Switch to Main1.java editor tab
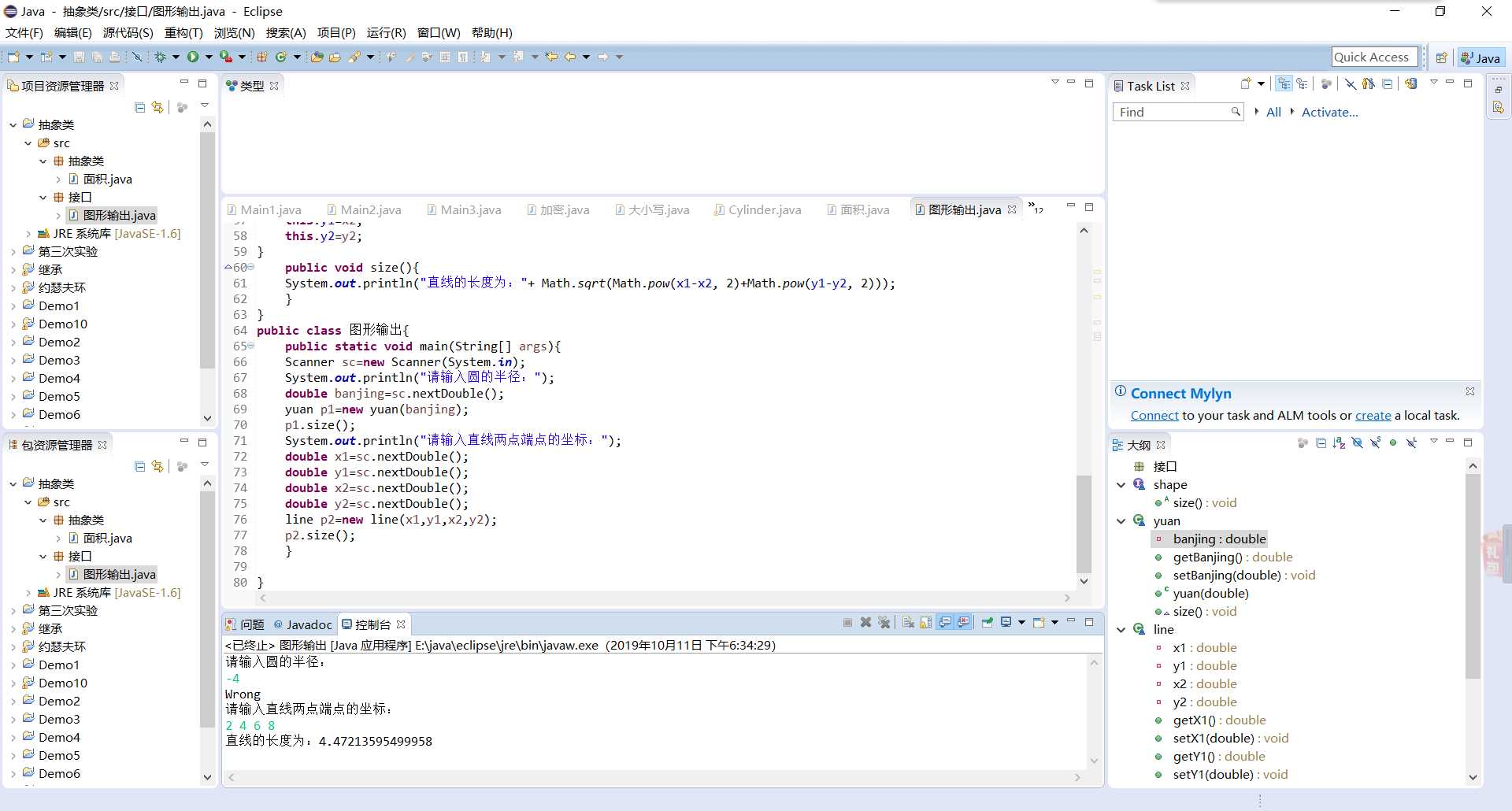Image resolution: width=1512 pixels, height=811 pixels. pos(264,209)
